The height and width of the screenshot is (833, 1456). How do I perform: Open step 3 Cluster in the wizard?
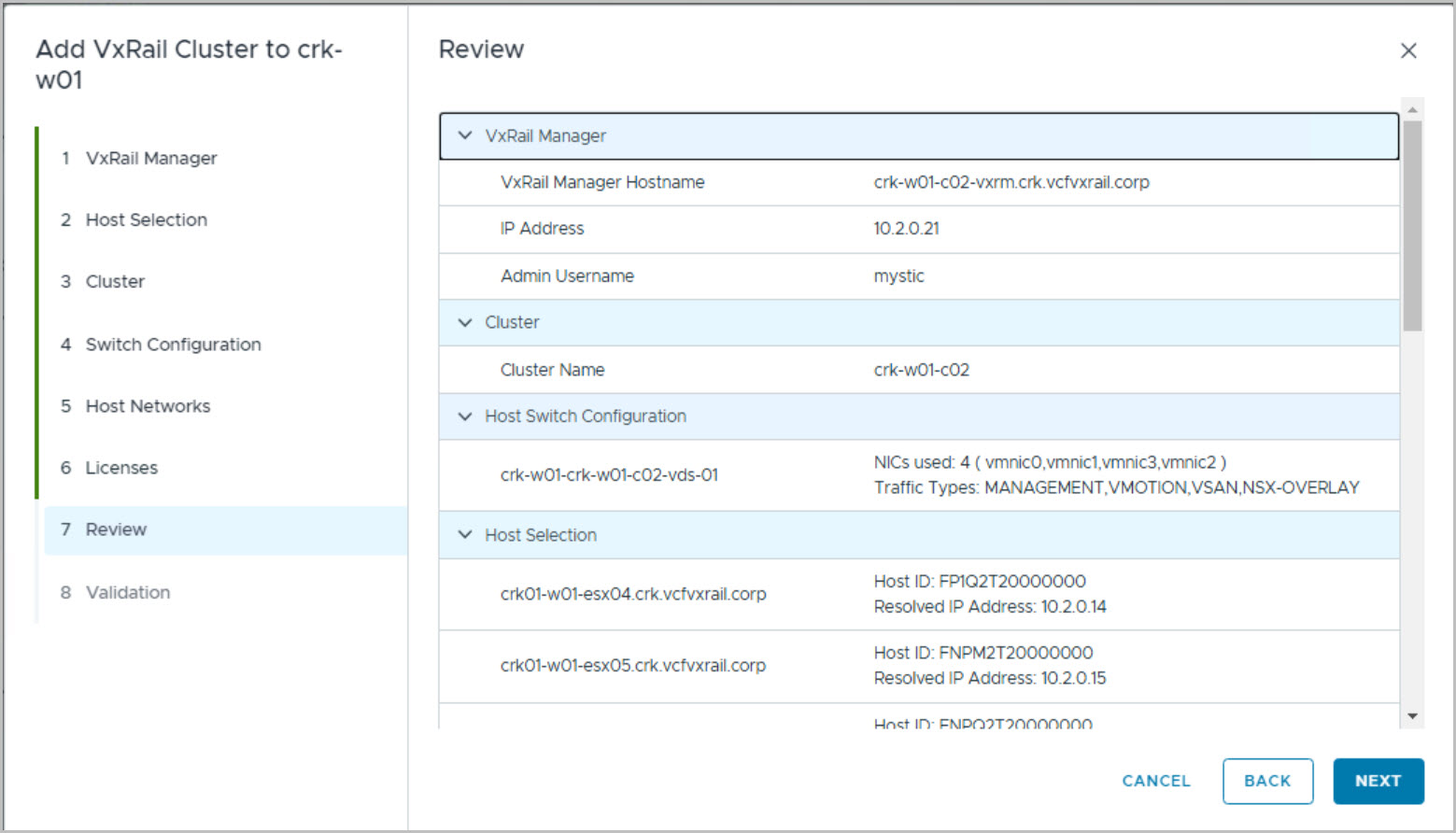(x=115, y=282)
